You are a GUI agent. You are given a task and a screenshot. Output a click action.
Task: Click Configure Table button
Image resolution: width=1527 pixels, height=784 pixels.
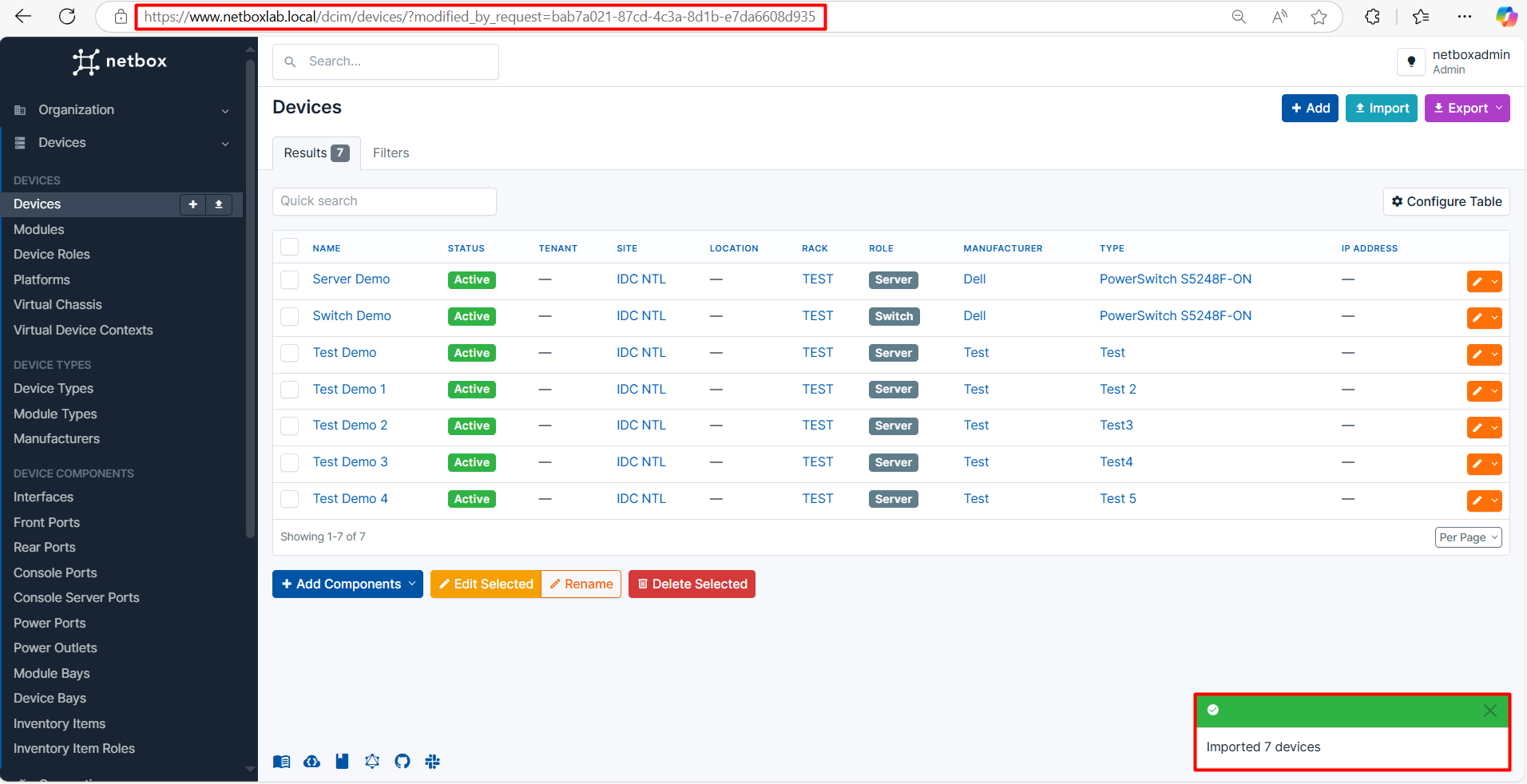pos(1446,202)
